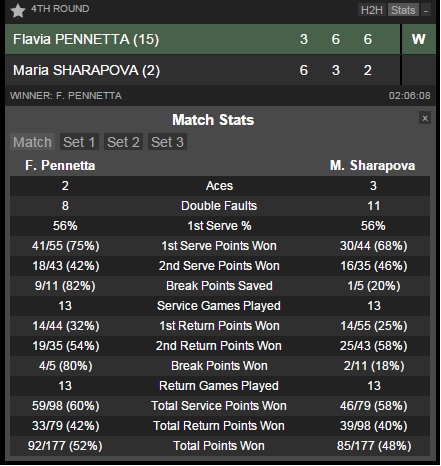
Task: Click the W winner indicator
Action: click(419, 39)
